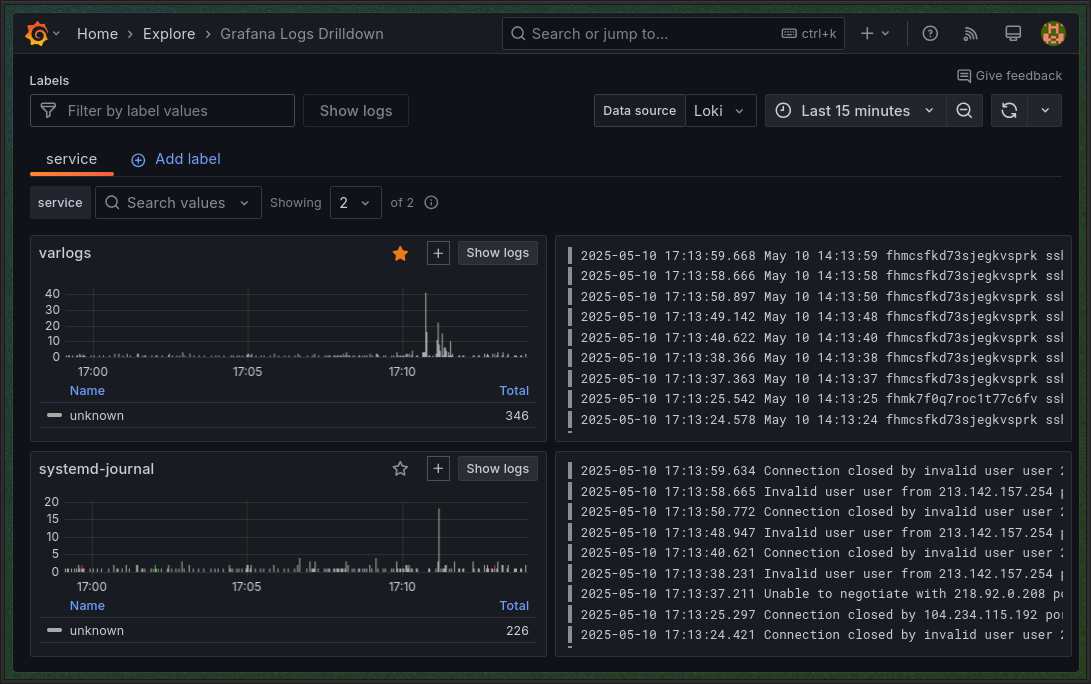Click the refresh query icon
This screenshot has width=1091, height=684.
click(1009, 111)
